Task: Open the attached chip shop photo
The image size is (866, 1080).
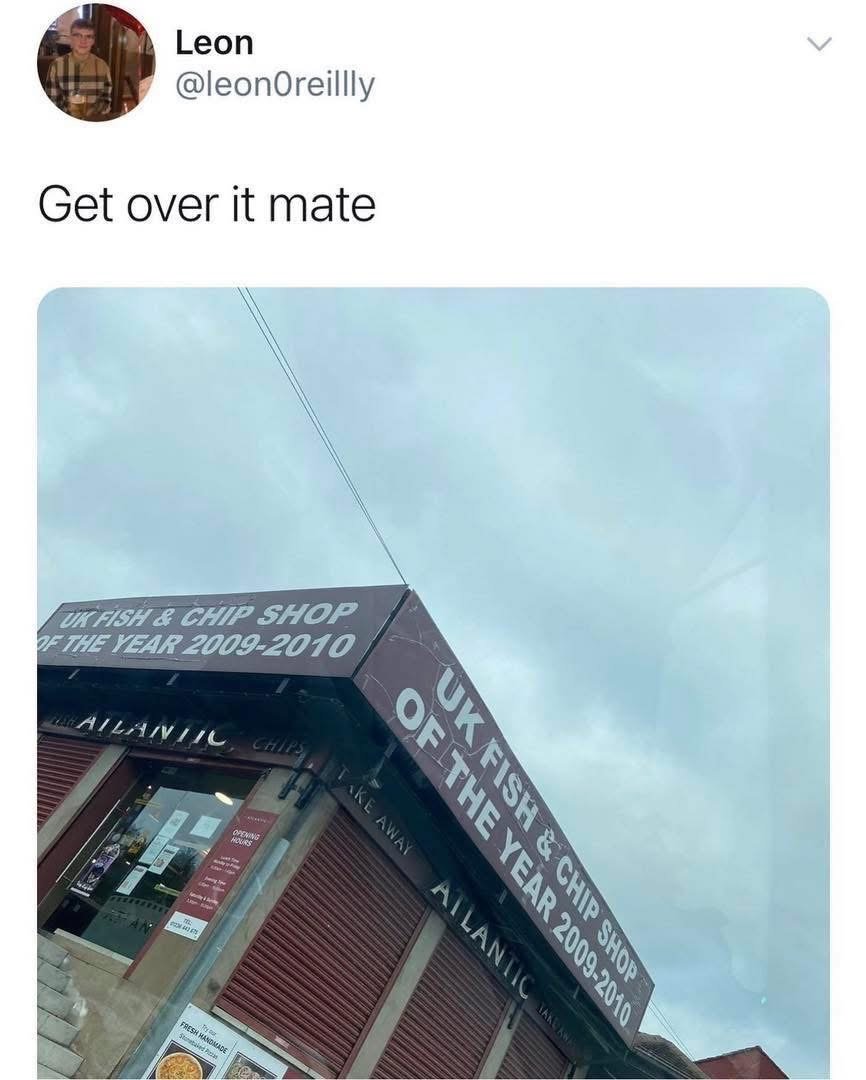Action: click(x=433, y=683)
